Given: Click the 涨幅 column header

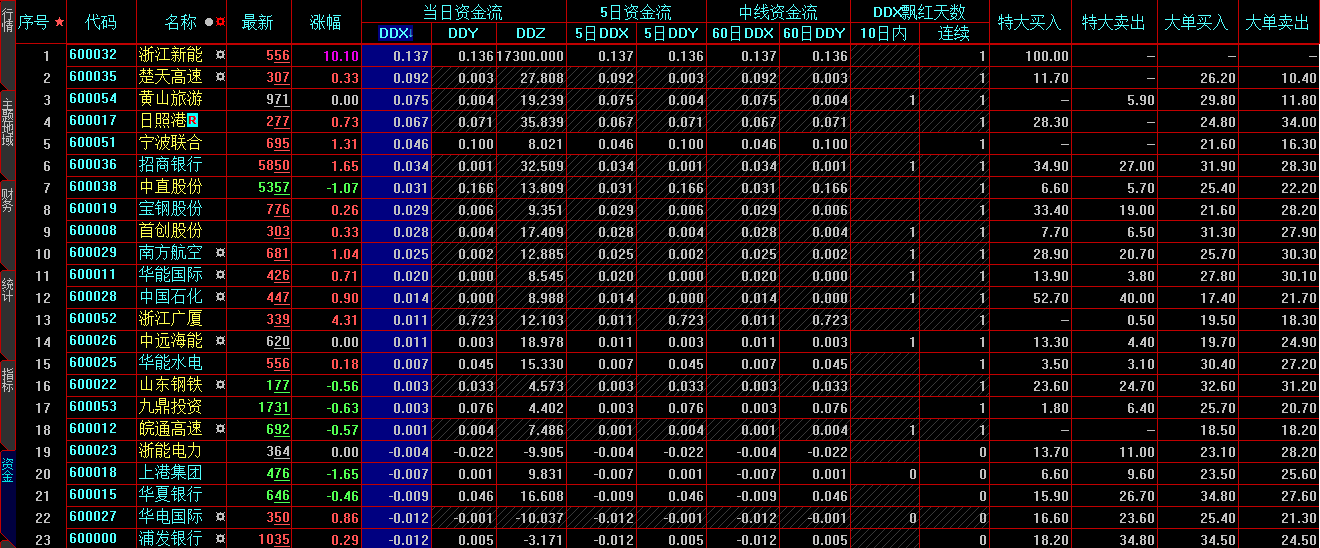Looking at the screenshot, I should pyautogui.click(x=326, y=22).
